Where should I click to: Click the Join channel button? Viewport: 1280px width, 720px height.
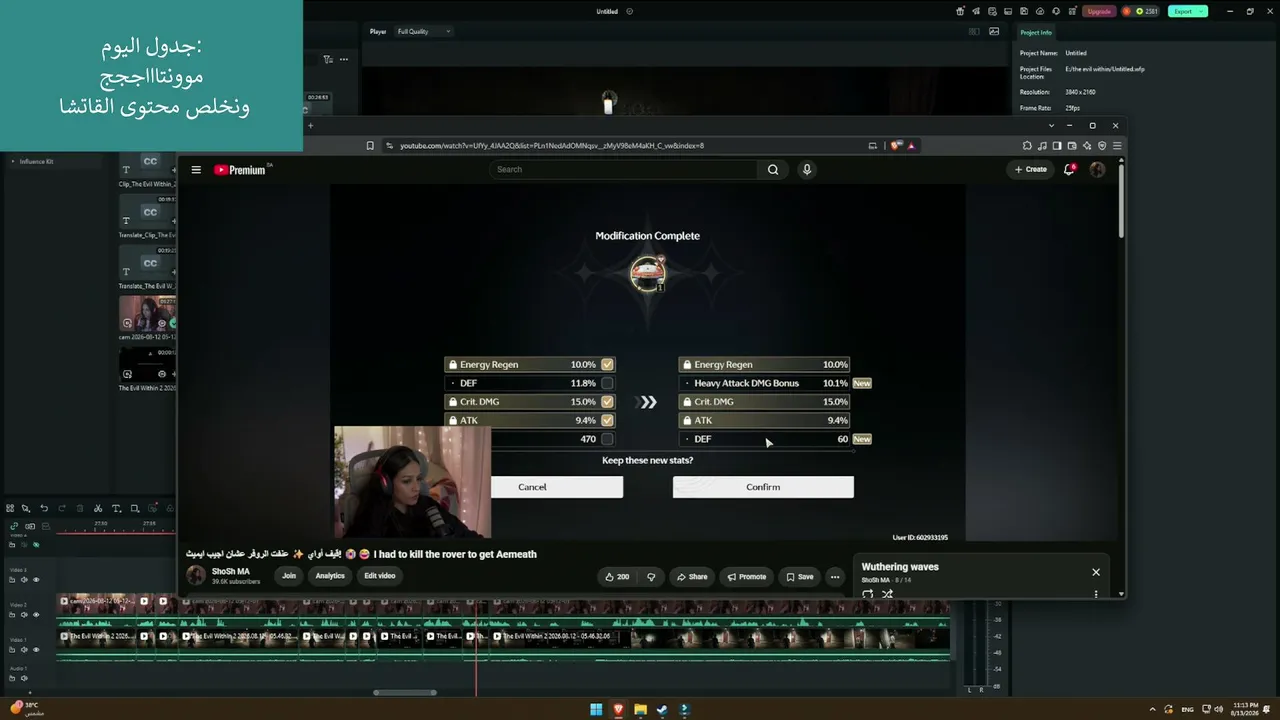tap(289, 576)
